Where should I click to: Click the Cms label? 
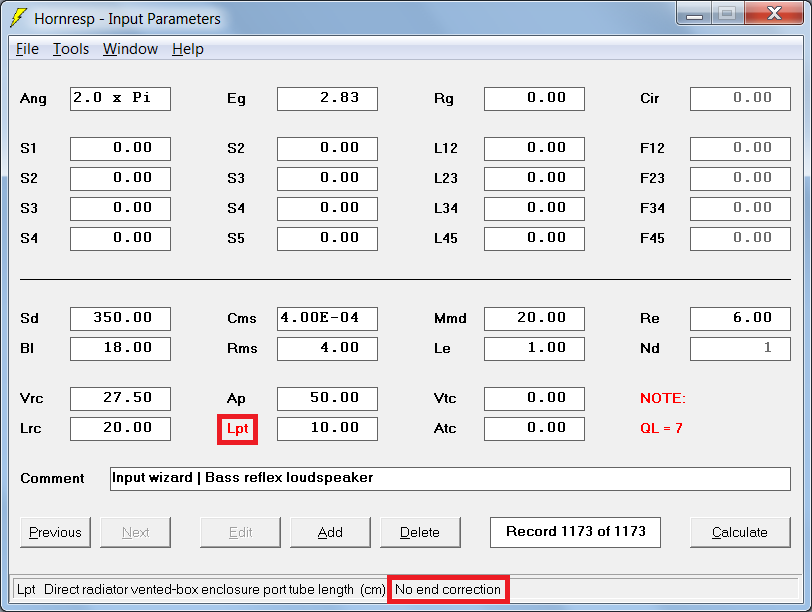coord(242,319)
